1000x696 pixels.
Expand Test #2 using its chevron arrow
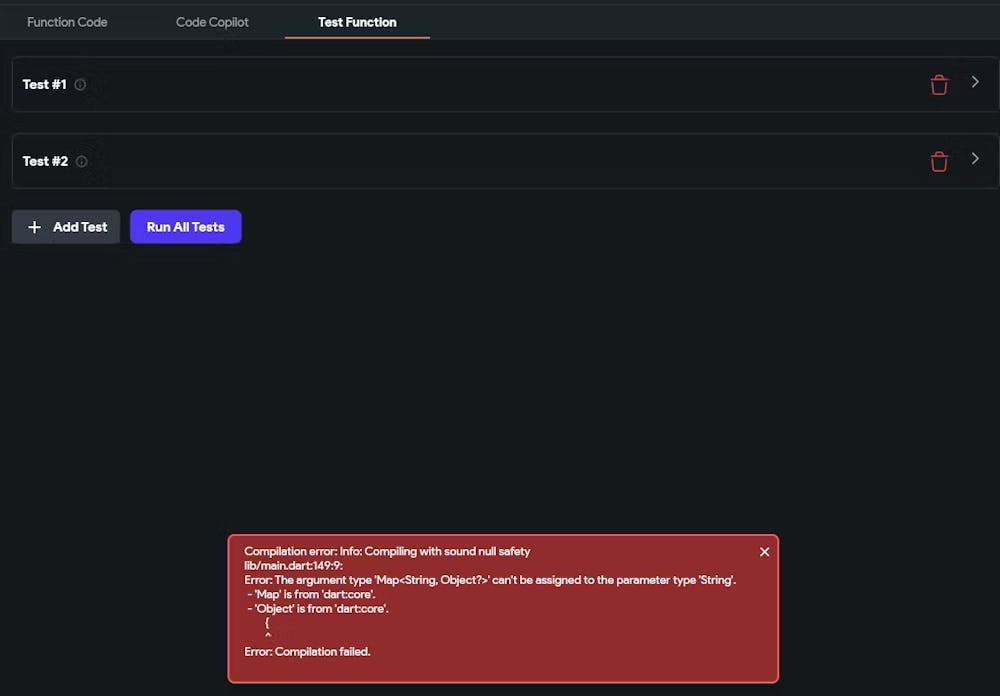(975, 159)
